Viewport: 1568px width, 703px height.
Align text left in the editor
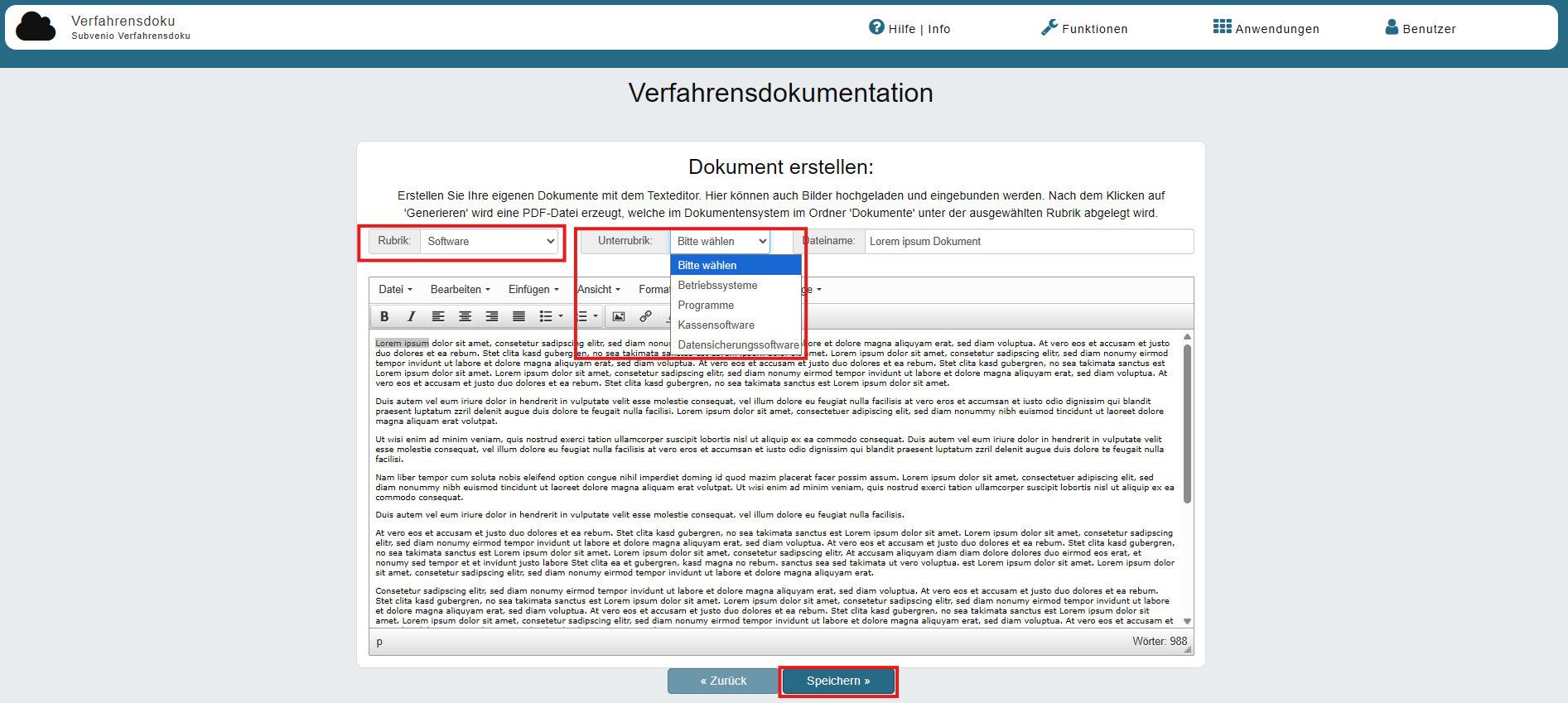pos(438,316)
